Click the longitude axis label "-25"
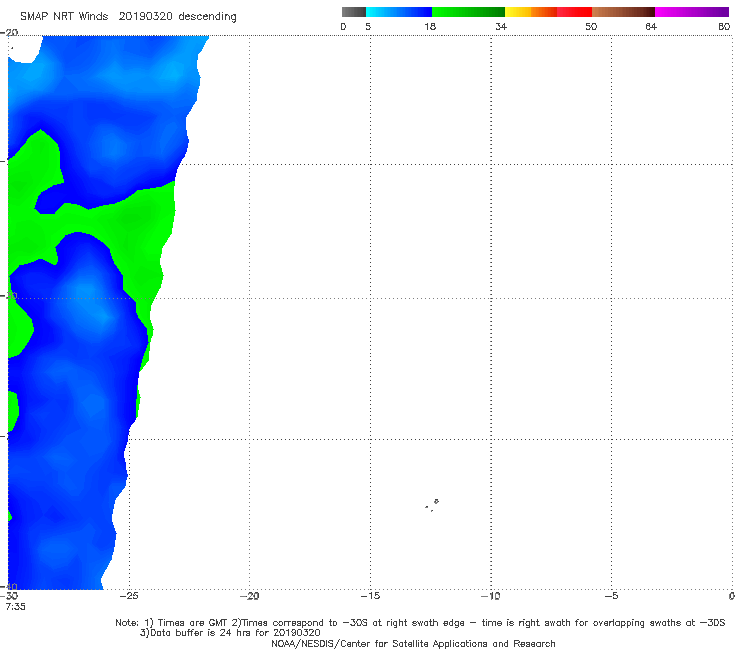This screenshot has height=650, width=740. click(x=129, y=596)
